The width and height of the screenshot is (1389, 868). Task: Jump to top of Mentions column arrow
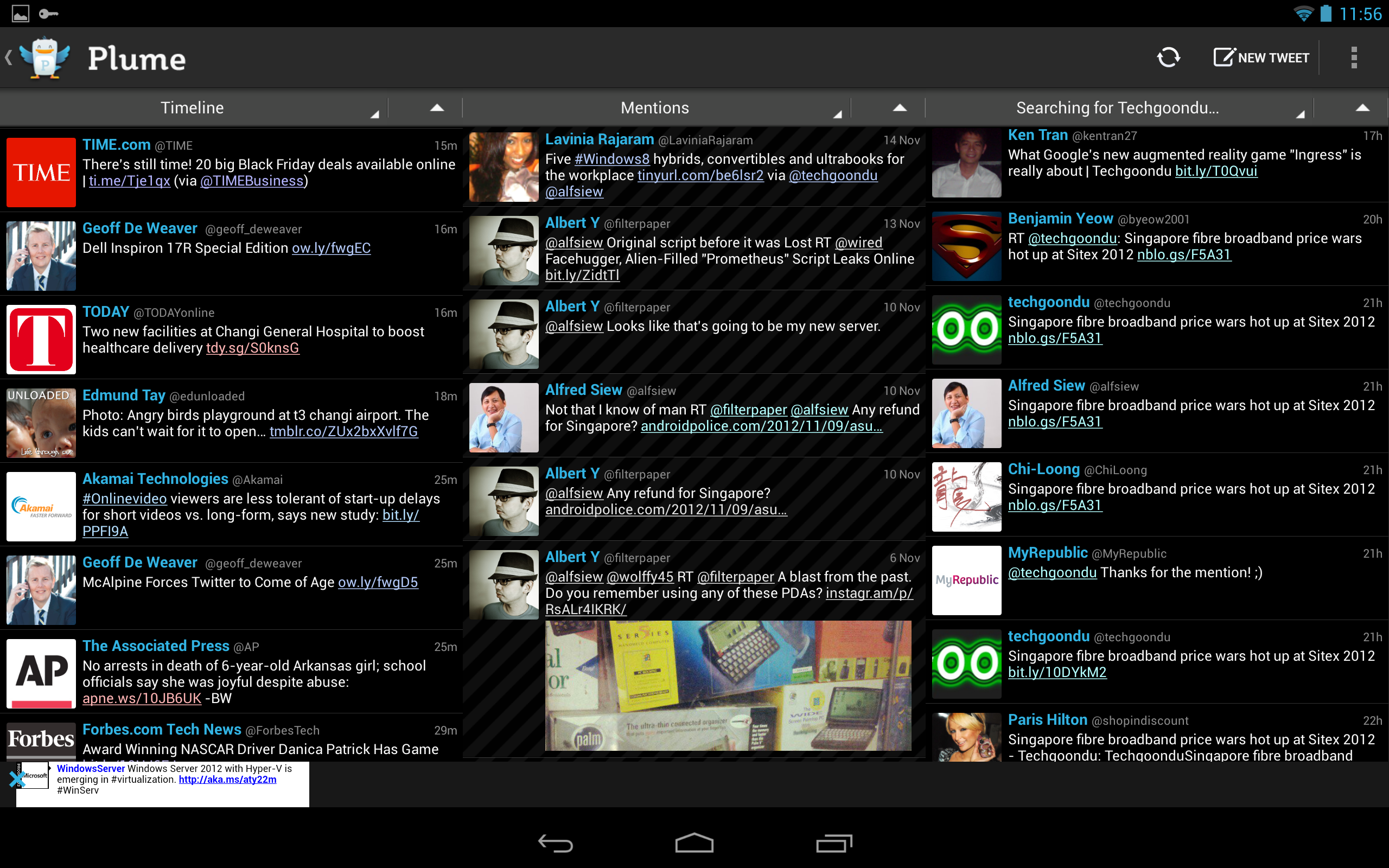click(900, 107)
